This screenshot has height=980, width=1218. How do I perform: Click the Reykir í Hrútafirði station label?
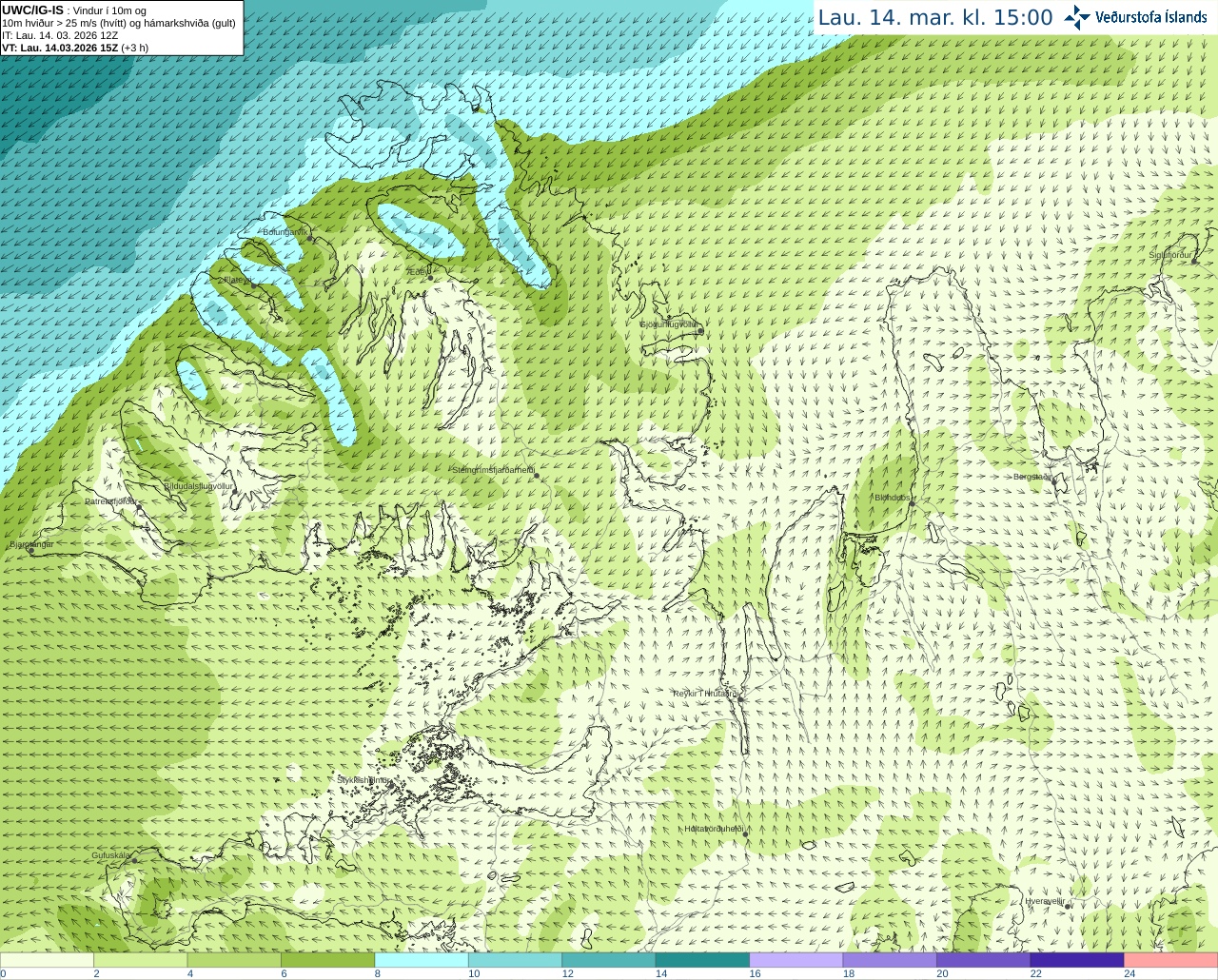707,694
